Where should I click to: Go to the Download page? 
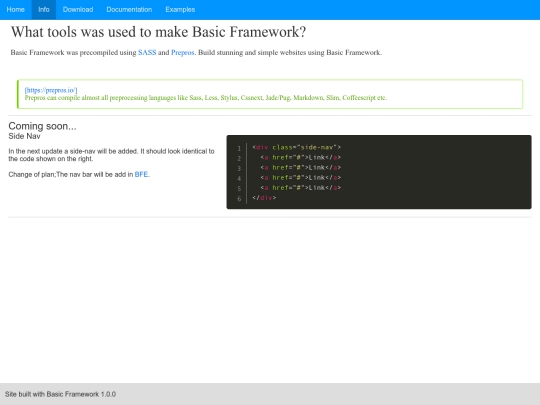click(78, 10)
